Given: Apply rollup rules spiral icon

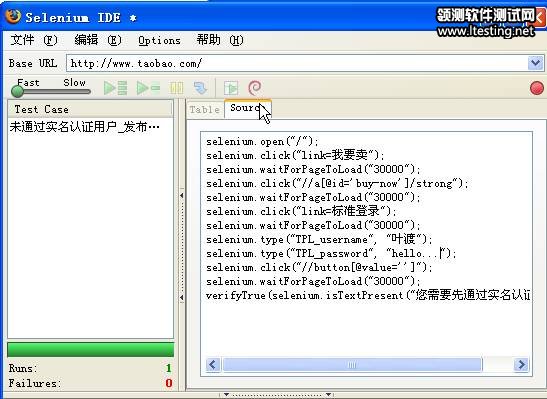Looking at the screenshot, I should click(x=255, y=88).
